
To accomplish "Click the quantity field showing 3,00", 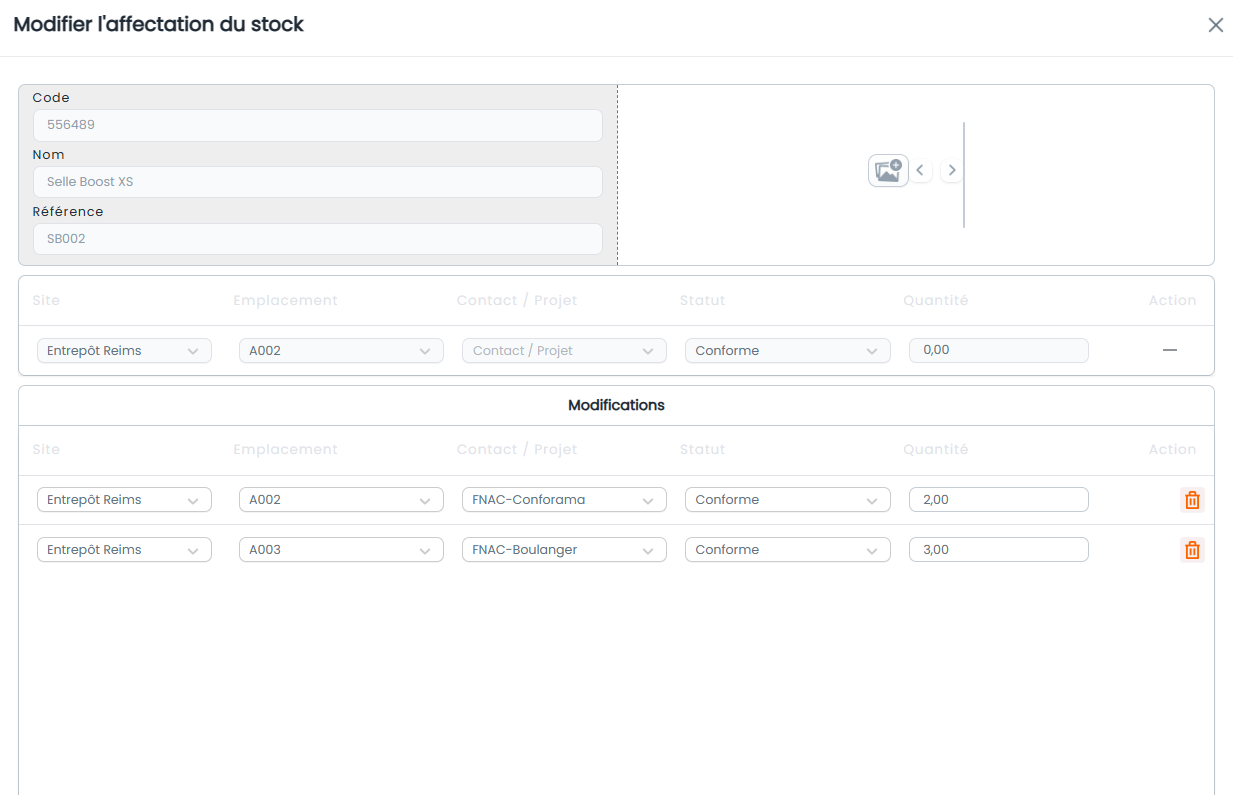I will coord(998,550).
